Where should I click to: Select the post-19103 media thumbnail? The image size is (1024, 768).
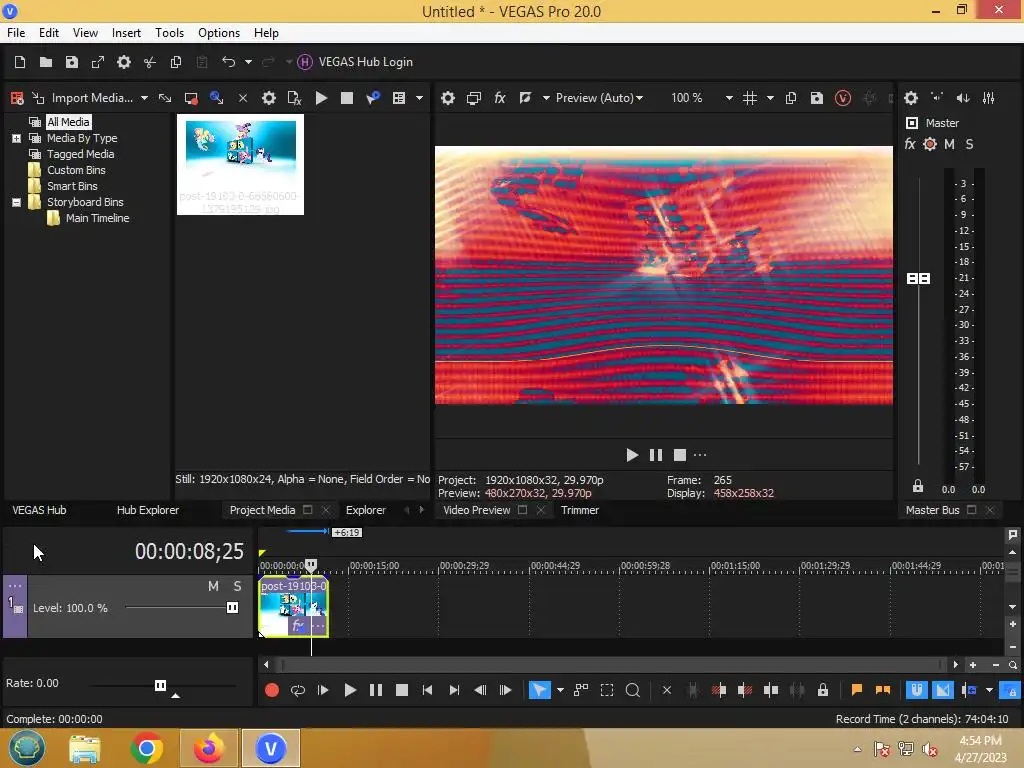(240, 165)
